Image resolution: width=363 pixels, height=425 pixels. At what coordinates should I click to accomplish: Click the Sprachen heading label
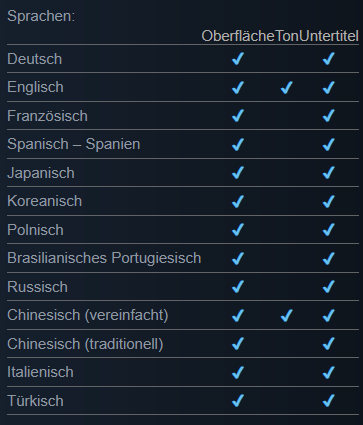click(x=41, y=16)
